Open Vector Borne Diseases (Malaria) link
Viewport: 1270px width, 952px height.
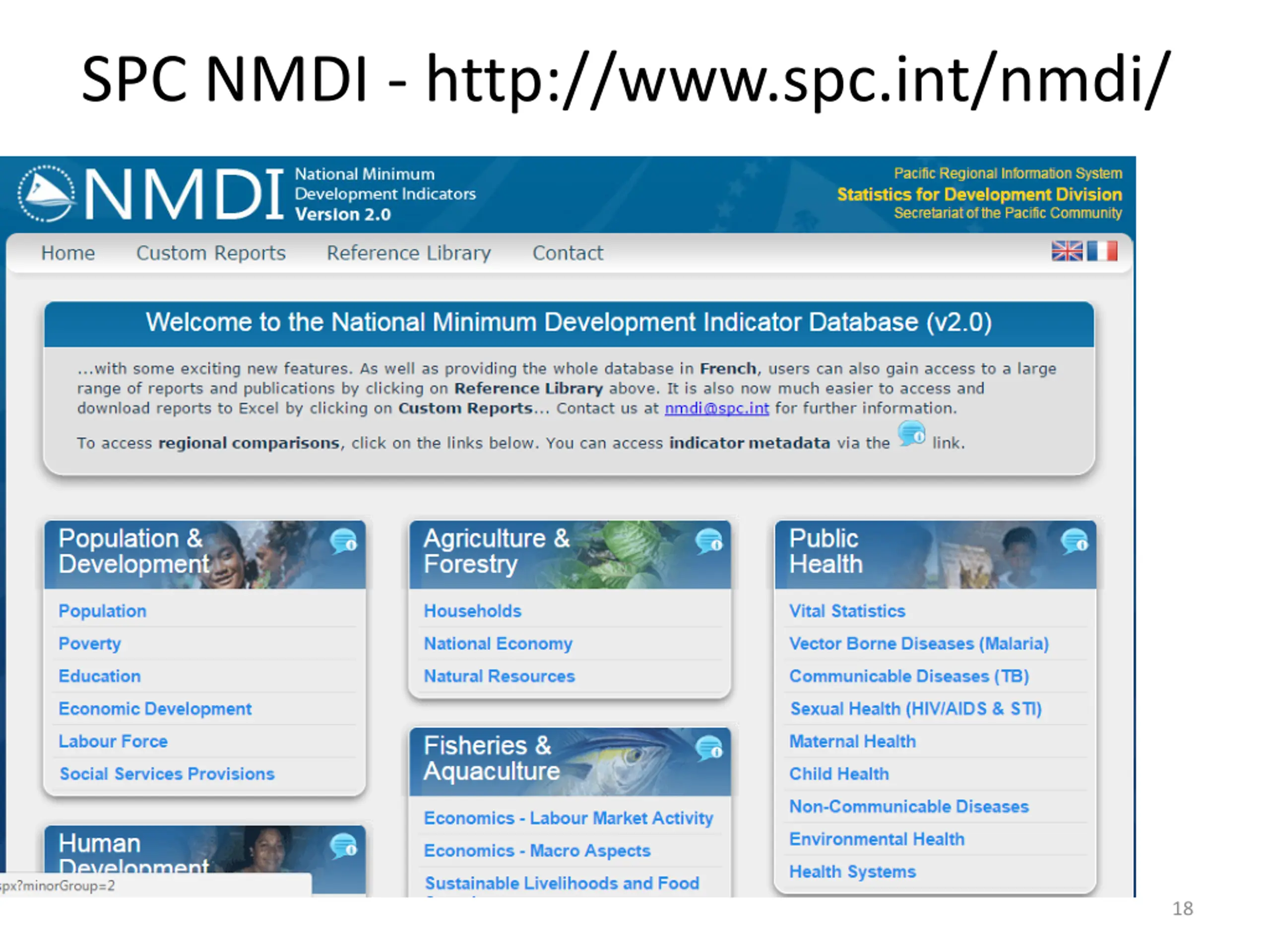919,644
